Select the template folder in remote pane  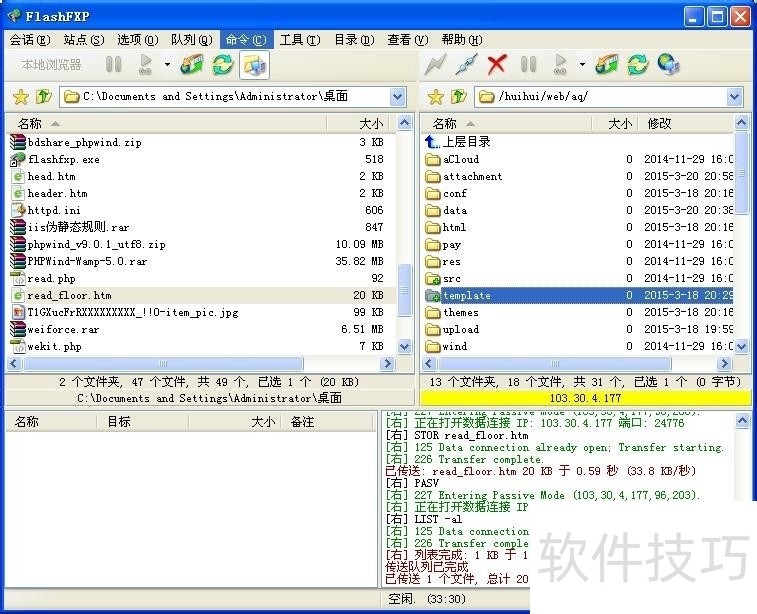coord(467,296)
